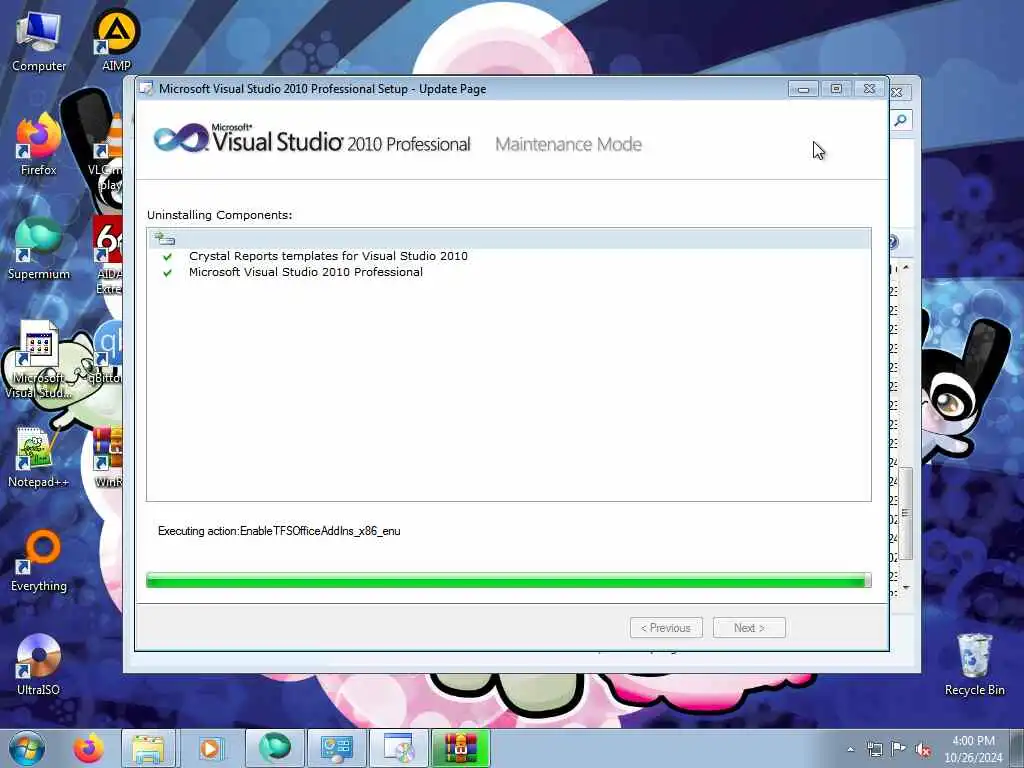The width and height of the screenshot is (1024, 768).
Task: Open the AIDA64 Extreme desktop shortcut
Action: [108, 256]
